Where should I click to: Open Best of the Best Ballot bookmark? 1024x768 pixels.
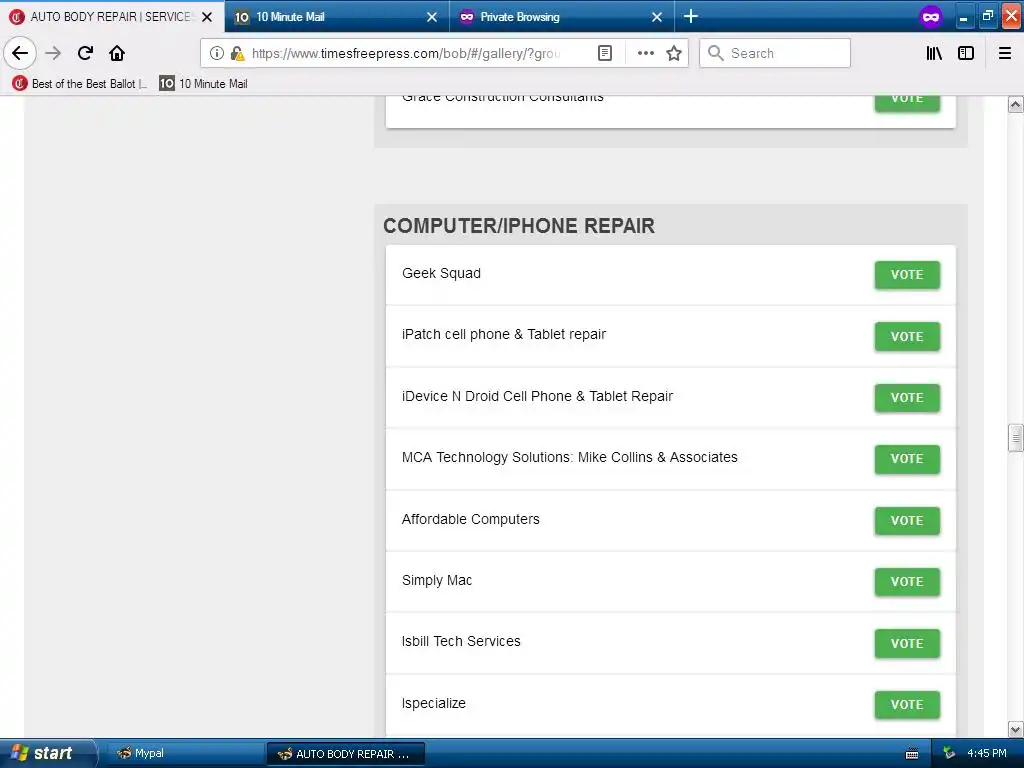(x=80, y=84)
